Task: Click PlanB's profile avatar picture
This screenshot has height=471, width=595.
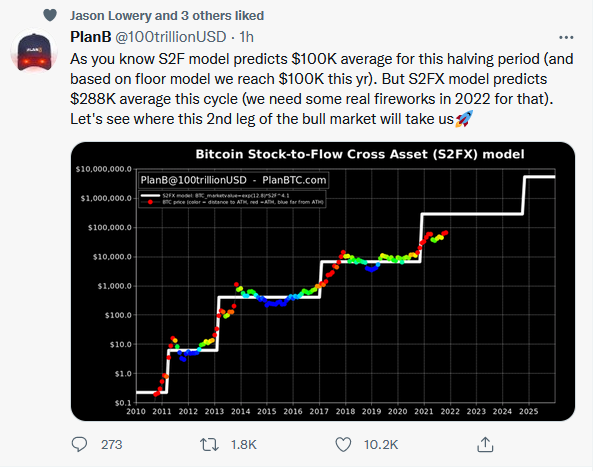Action: pos(34,51)
